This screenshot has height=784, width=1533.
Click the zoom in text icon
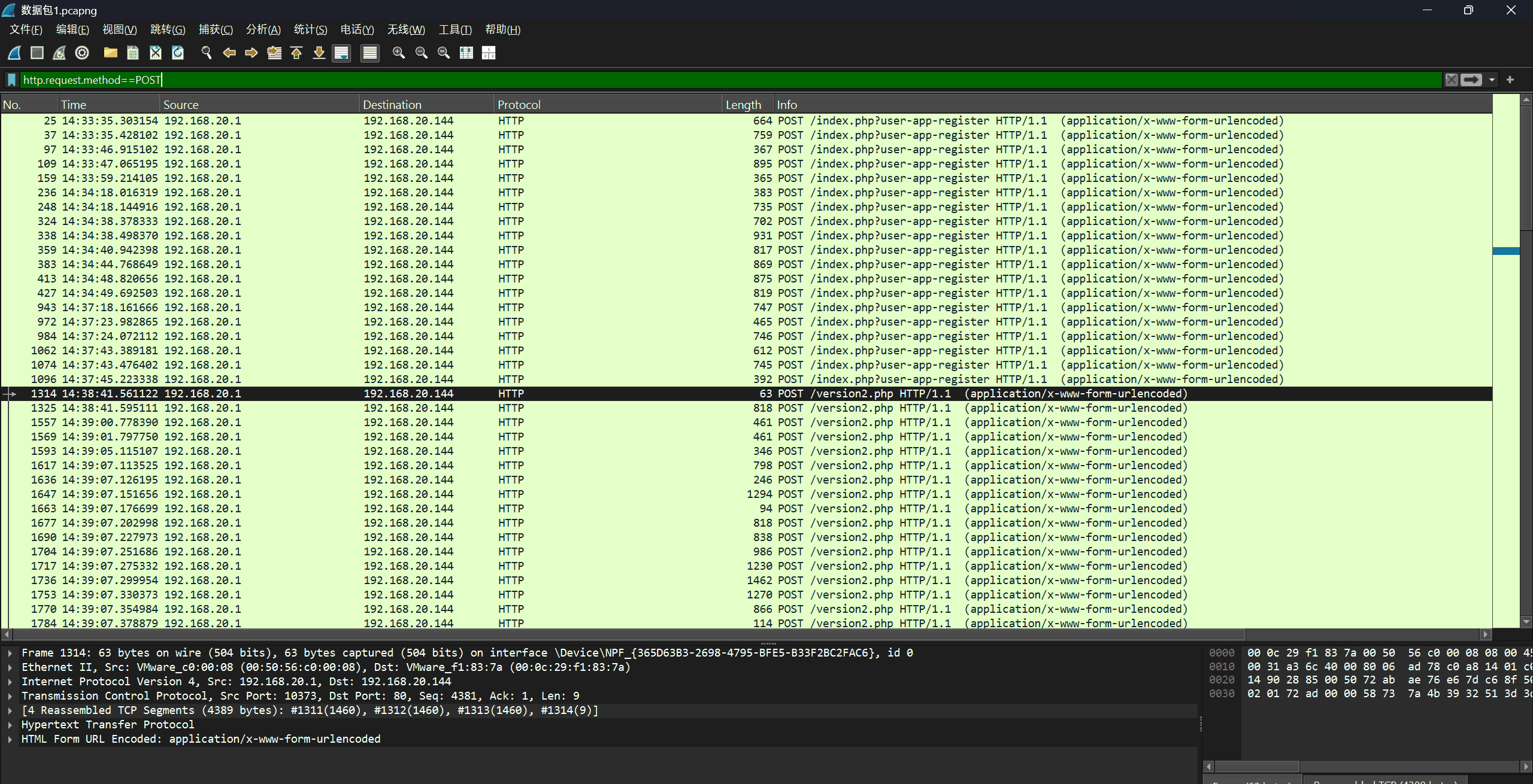click(398, 53)
